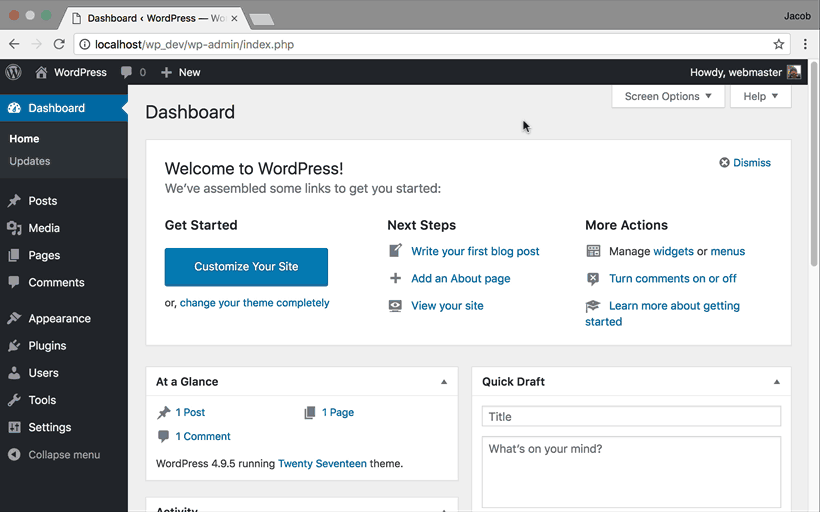
Task: Open the Posts menu label
Action: [x=42, y=201]
